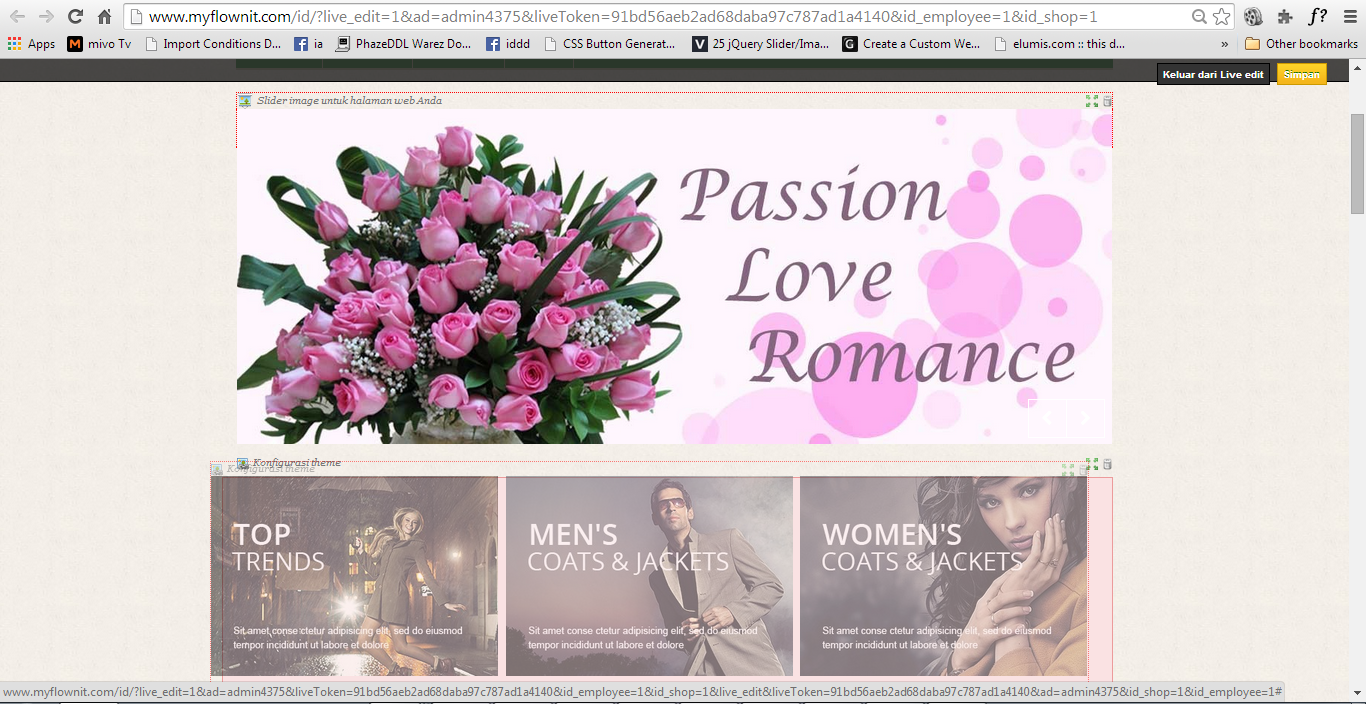The image size is (1366, 704).
Task: Open the WOMEN'S COATS & JACKETS banner
Action: [x=943, y=576]
